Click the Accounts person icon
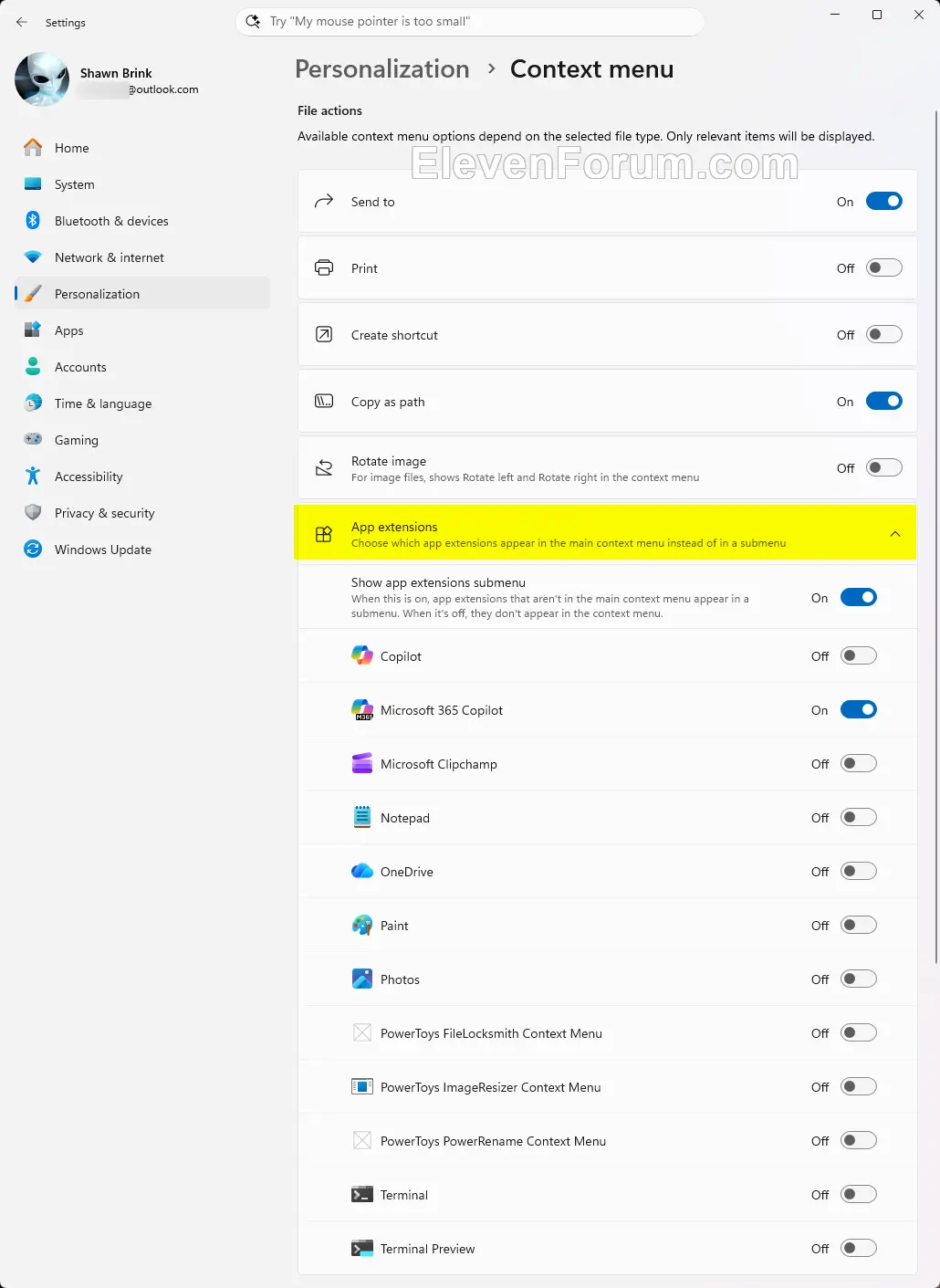This screenshot has height=1288, width=940. (33, 366)
